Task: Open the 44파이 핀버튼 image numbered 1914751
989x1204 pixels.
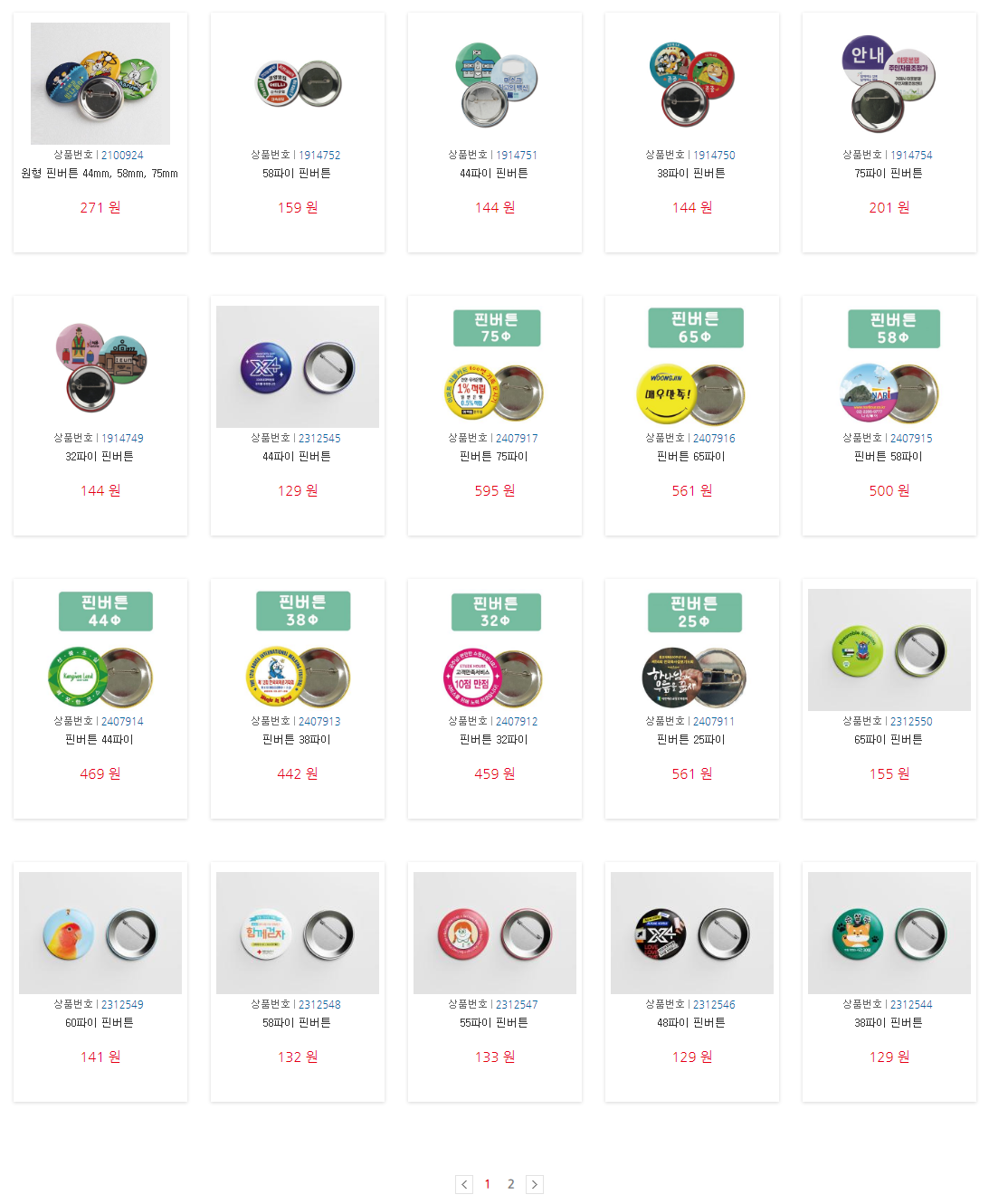Action: pos(495,83)
